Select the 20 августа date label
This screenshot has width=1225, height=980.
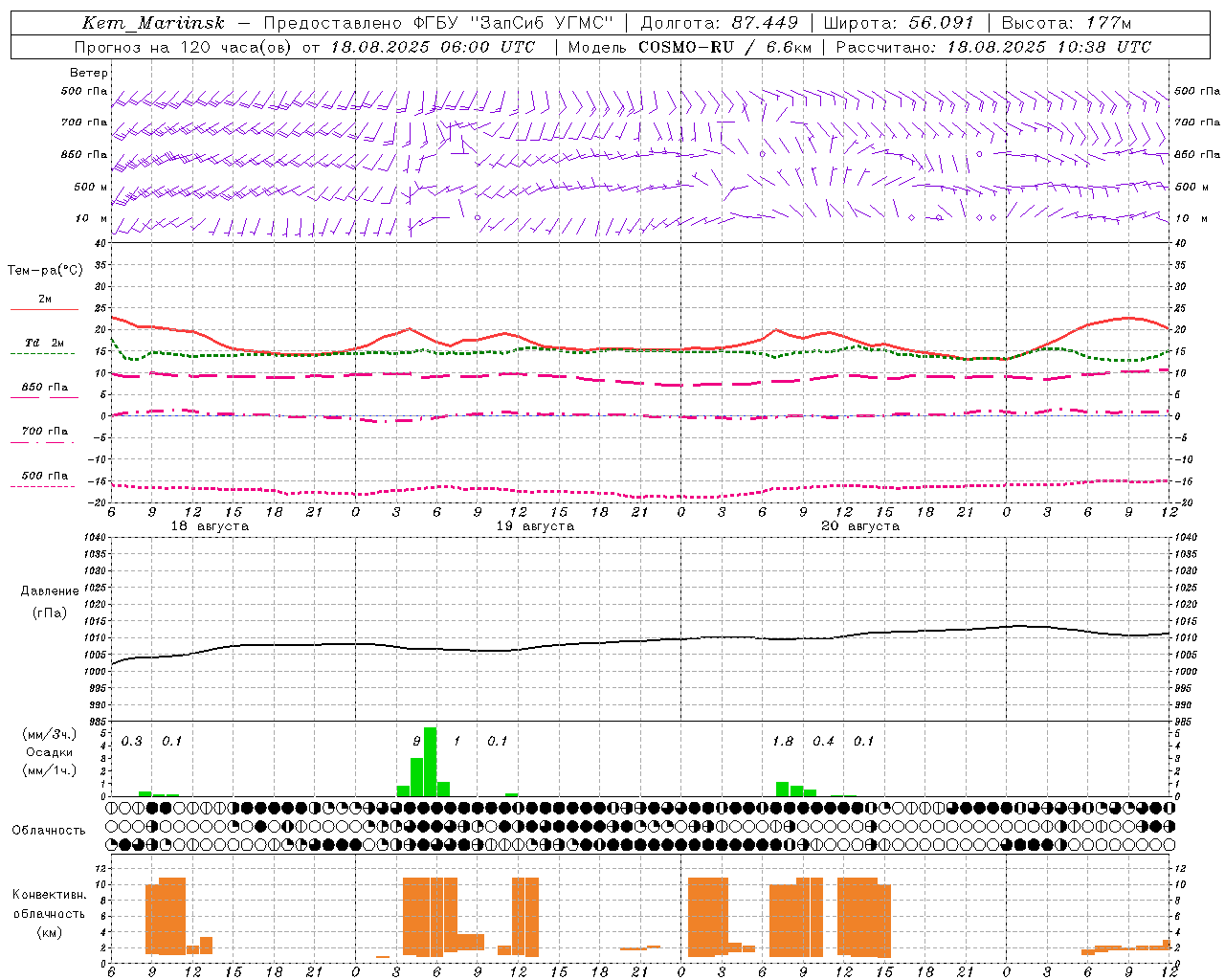pos(860,526)
